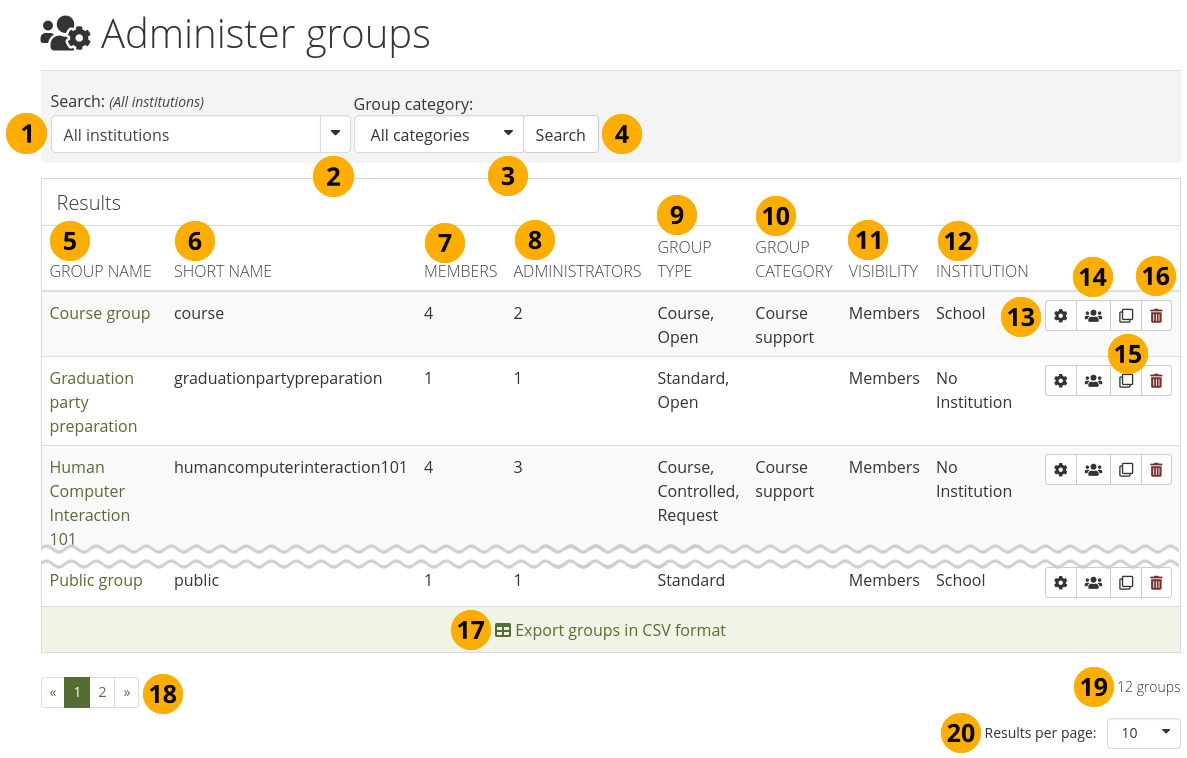Delete the Human Computer Interaction 101 group
Viewport: 1187px width, 758px height.
(x=1156, y=470)
